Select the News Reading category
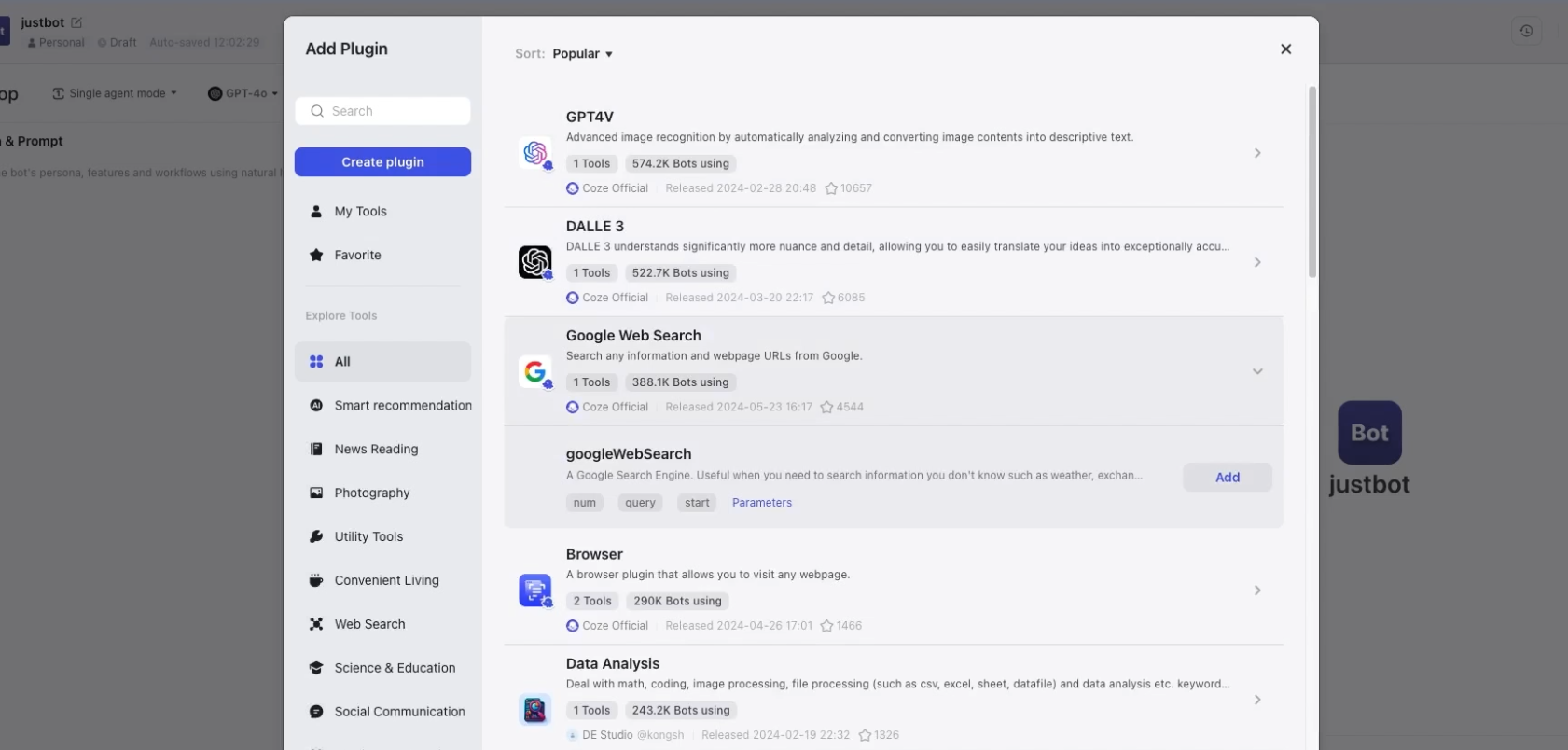This screenshot has height=750, width=1568. 376,449
